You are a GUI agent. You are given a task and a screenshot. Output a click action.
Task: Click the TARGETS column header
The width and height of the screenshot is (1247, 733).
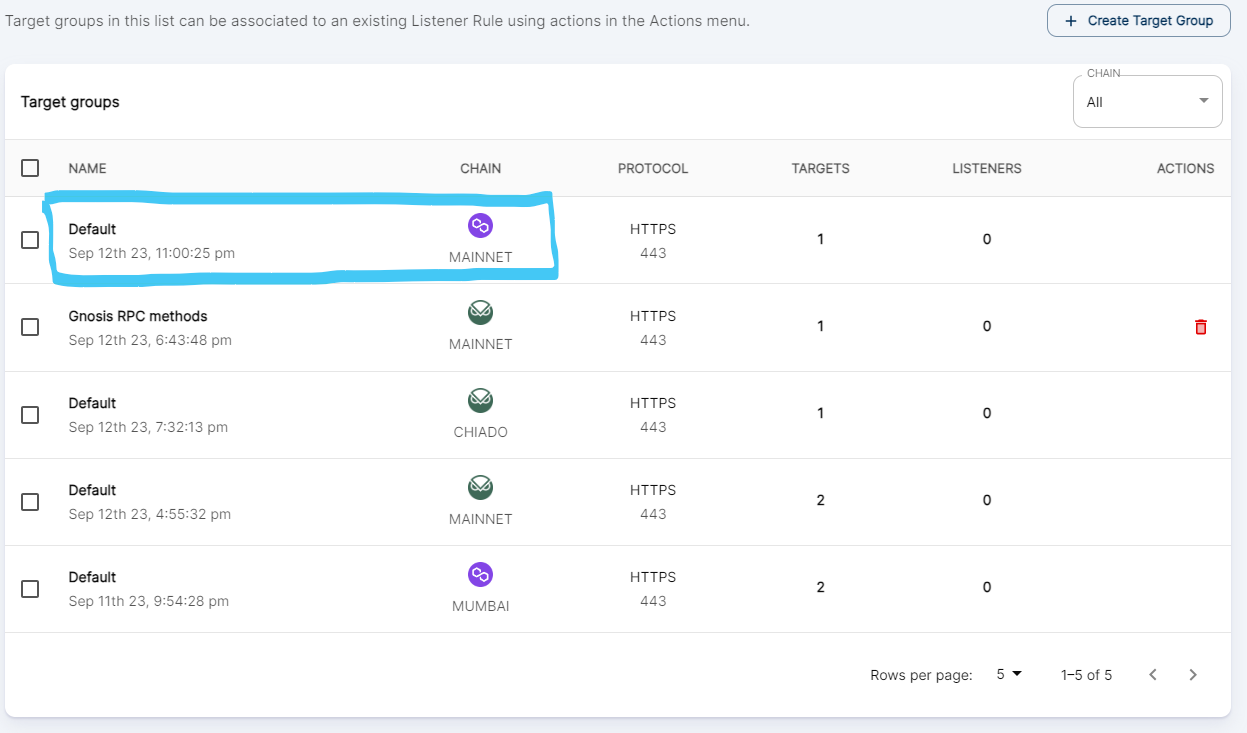pyautogui.click(x=821, y=168)
